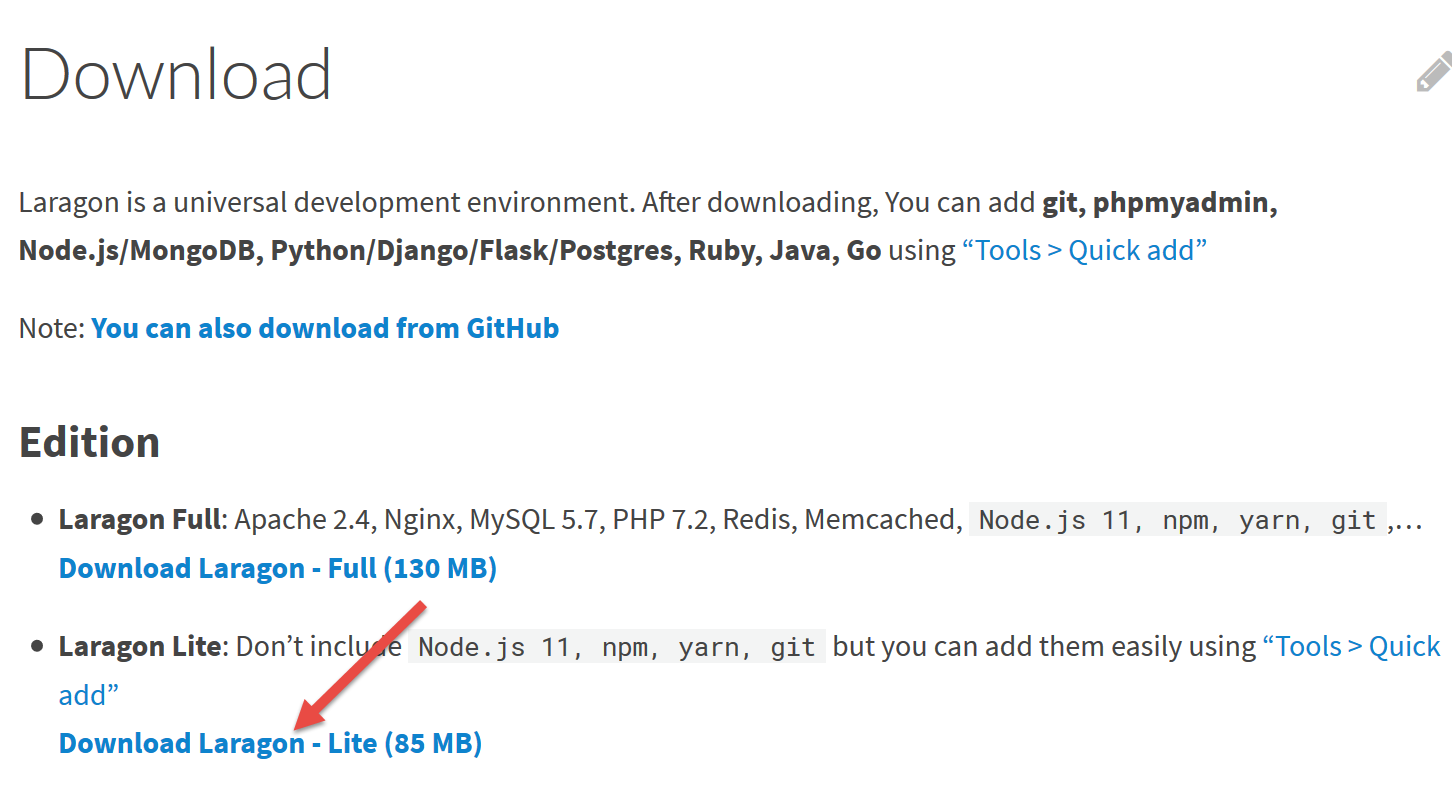Follow "You can also download from GitHub" link
Viewport: 1452px width, 792px height.
(325, 328)
